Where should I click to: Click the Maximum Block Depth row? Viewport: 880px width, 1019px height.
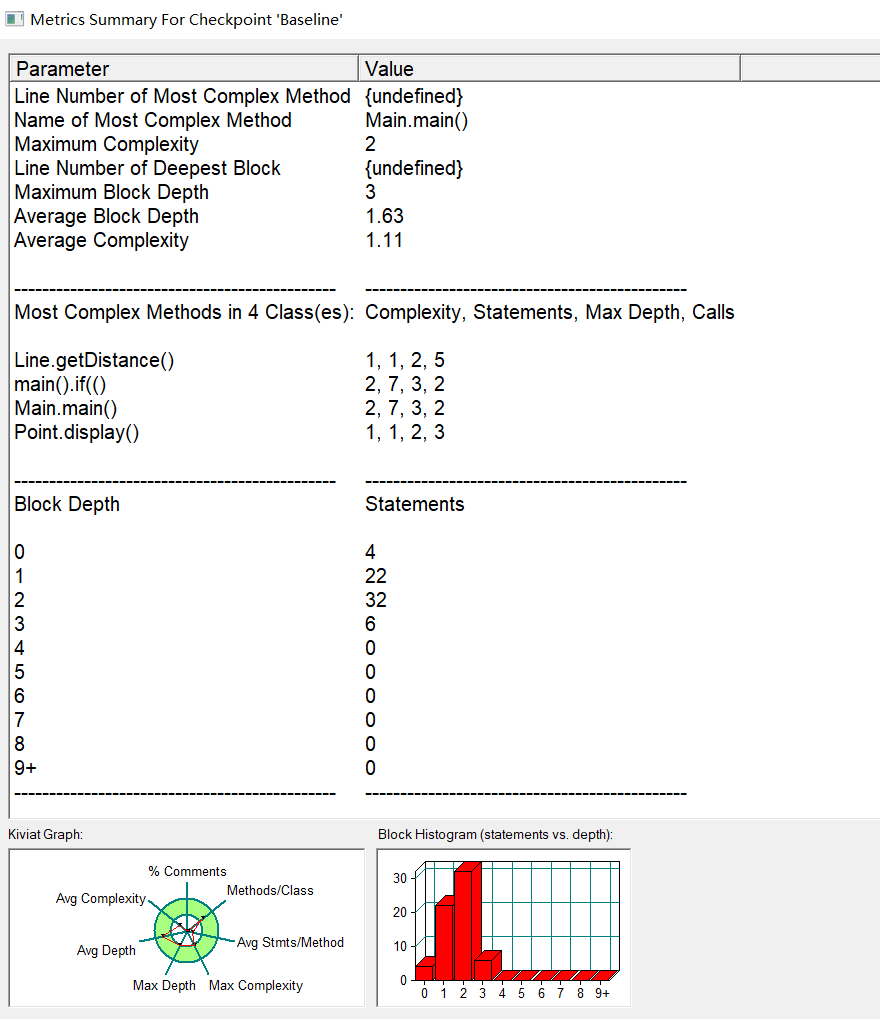(445, 192)
